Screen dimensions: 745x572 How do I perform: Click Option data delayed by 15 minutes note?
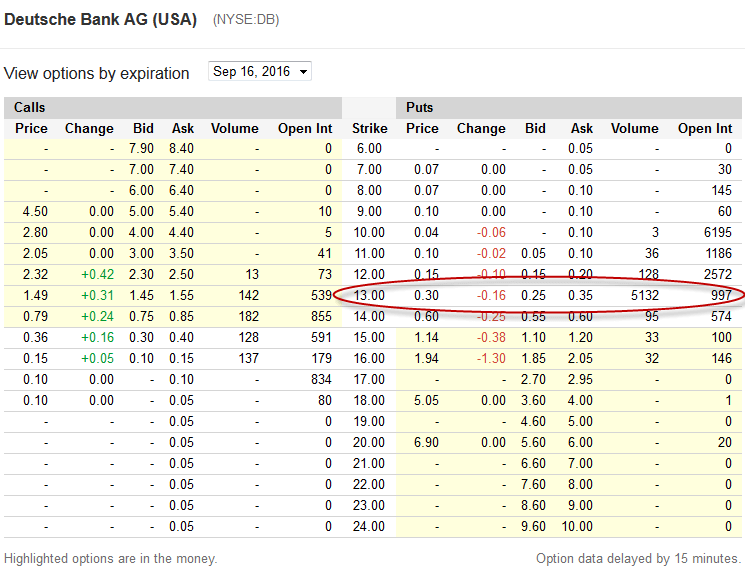point(638,559)
